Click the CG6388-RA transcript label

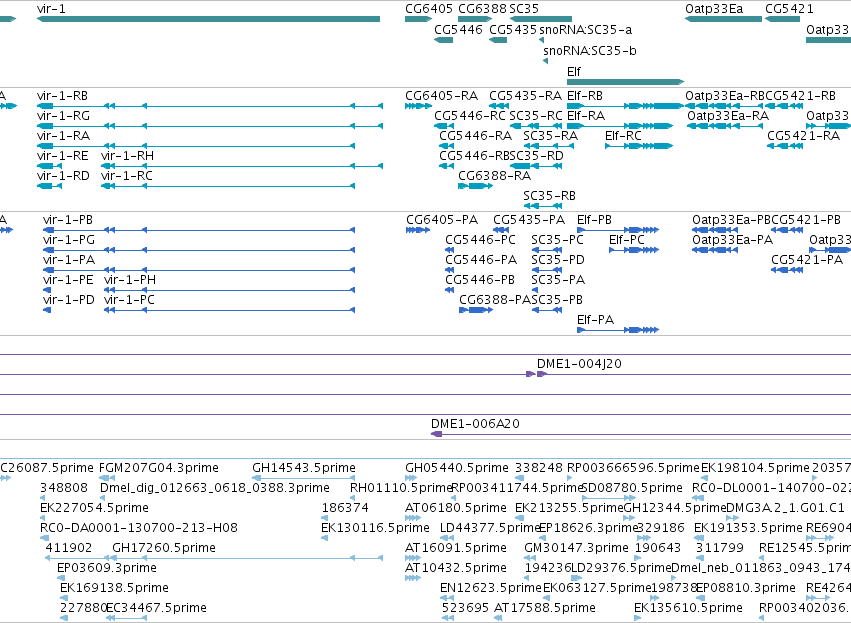(x=494, y=176)
